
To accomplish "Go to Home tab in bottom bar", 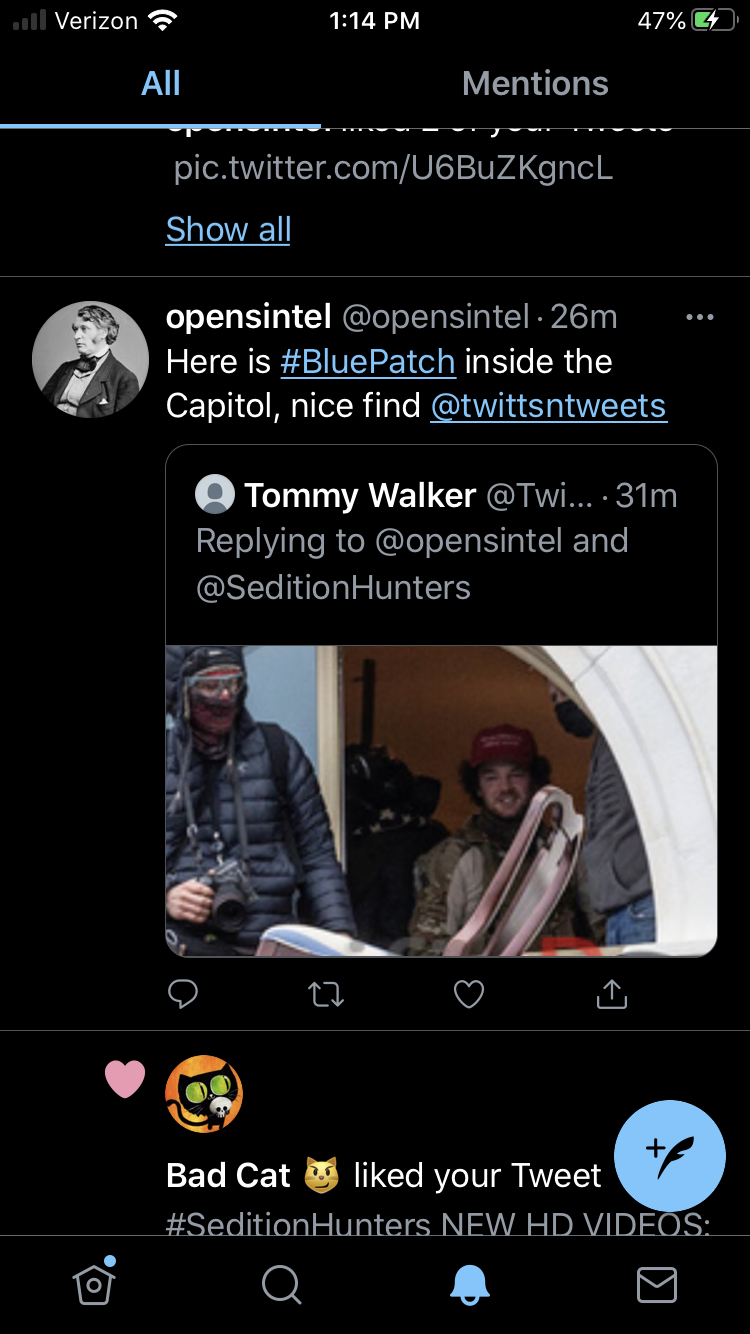I will [94, 1283].
